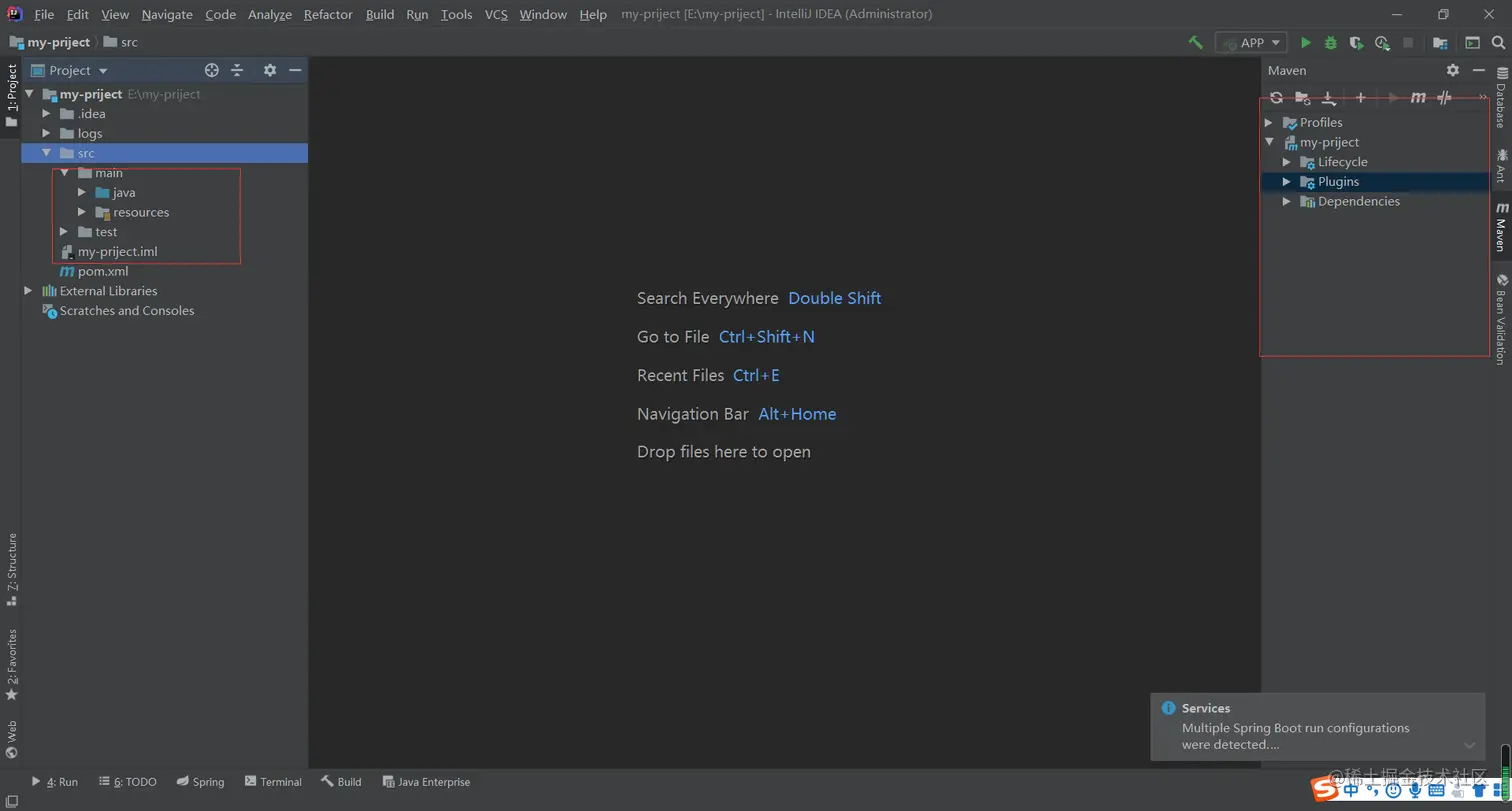Run the APP configuration with green play icon
Image resolution: width=1512 pixels, height=811 pixels.
[1305, 43]
